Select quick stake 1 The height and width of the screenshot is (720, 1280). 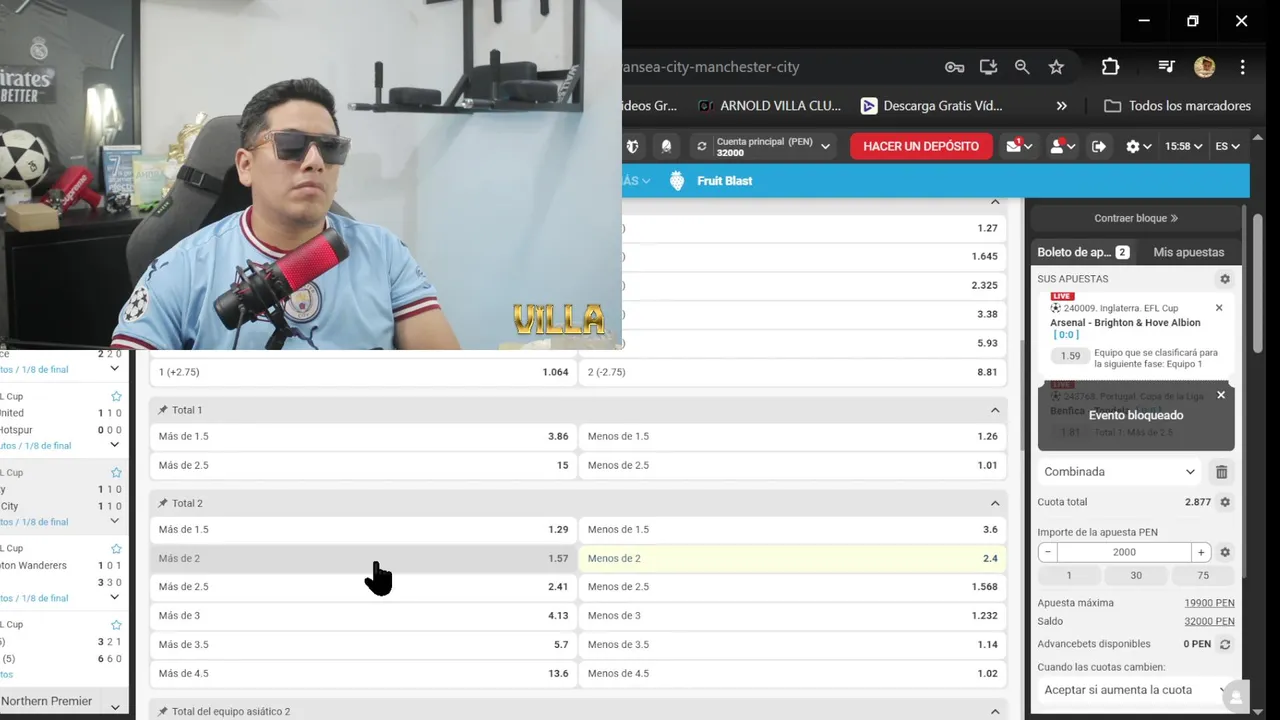click(x=1069, y=575)
